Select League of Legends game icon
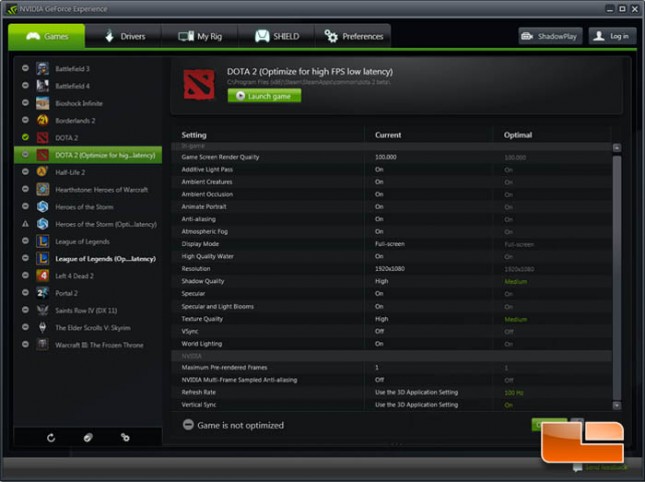The height and width of the screenshot is (482, 645). point(42,241)
